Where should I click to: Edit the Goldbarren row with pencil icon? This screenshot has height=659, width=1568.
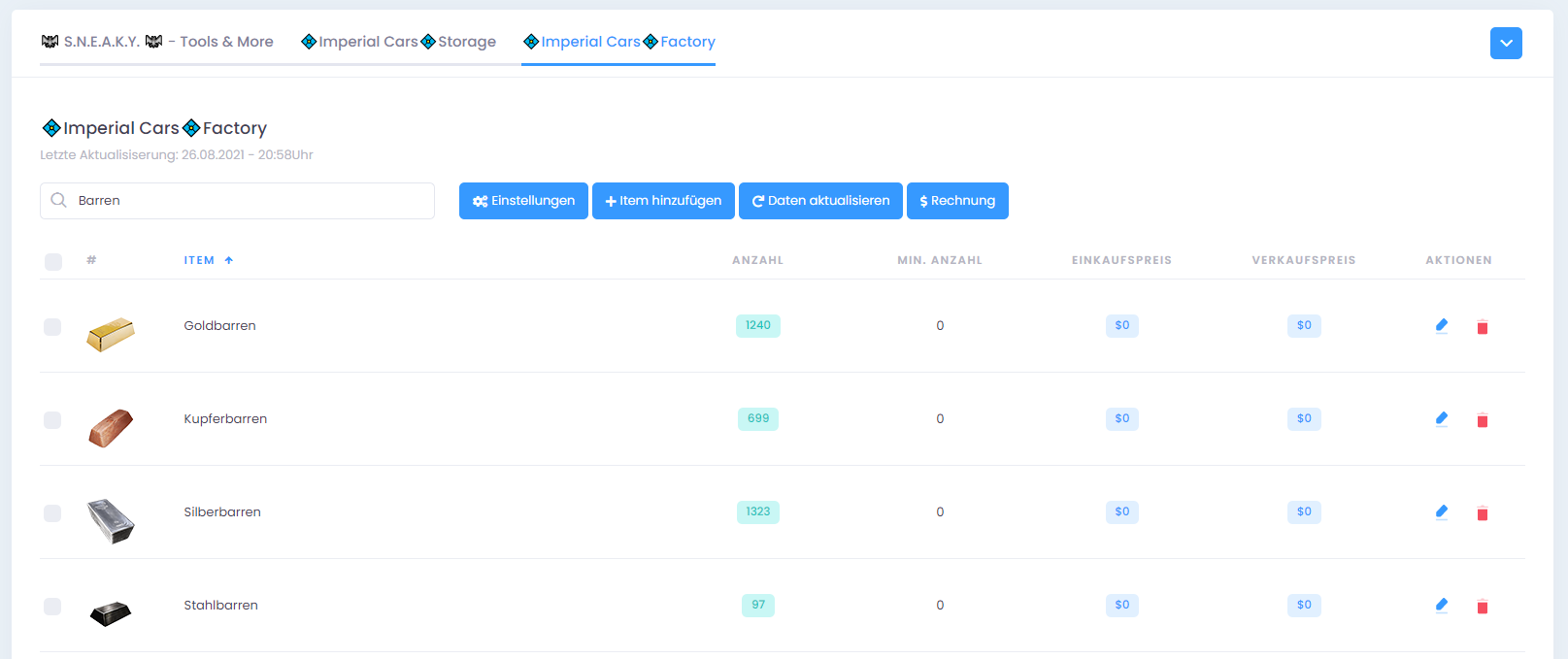[x=1441, y=326]
